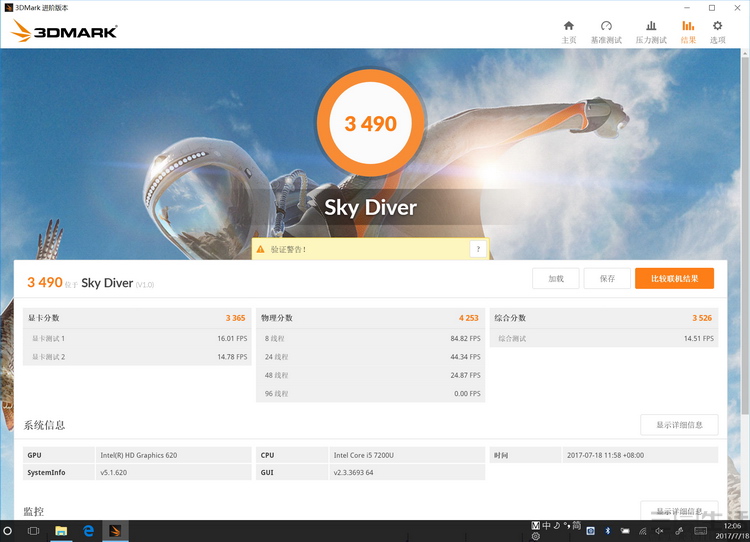Click the 3DMark taskbar app icon
750x542 pixels.
[x=115, y=531]
